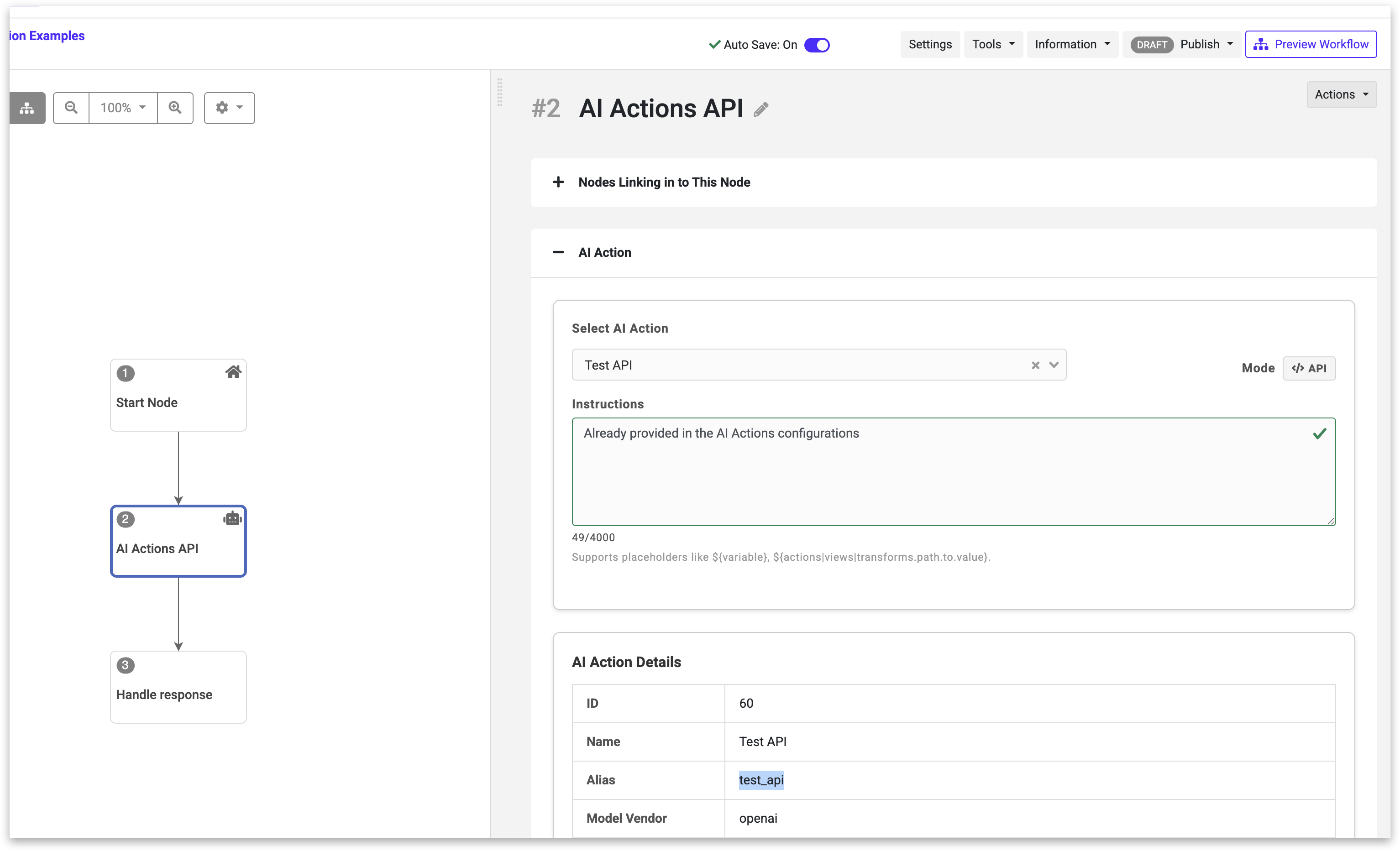This screenshot has width=1400, height=851.
Task: Click pencil icon to rename node
Action: point(761,109)
